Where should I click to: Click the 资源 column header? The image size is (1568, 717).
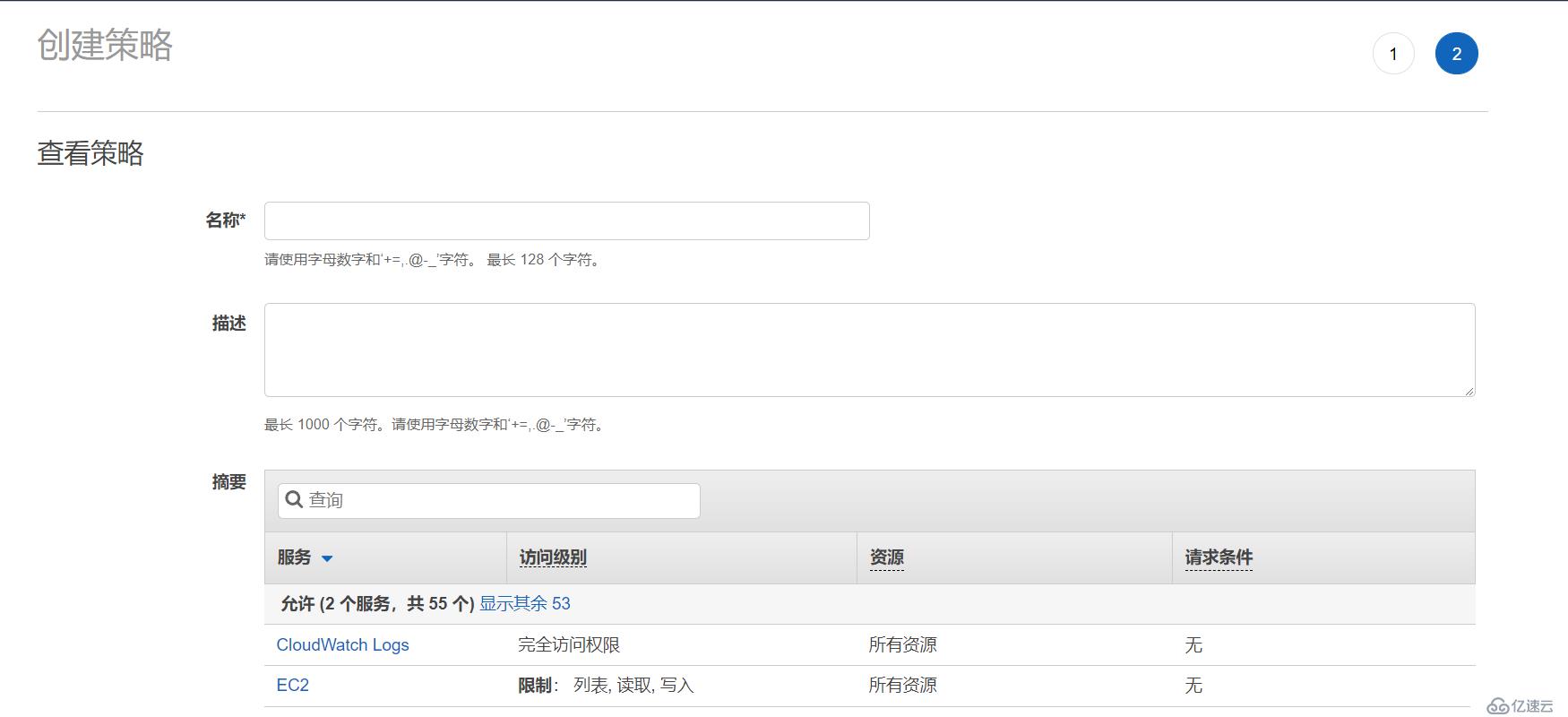click(x=887, y=557)
